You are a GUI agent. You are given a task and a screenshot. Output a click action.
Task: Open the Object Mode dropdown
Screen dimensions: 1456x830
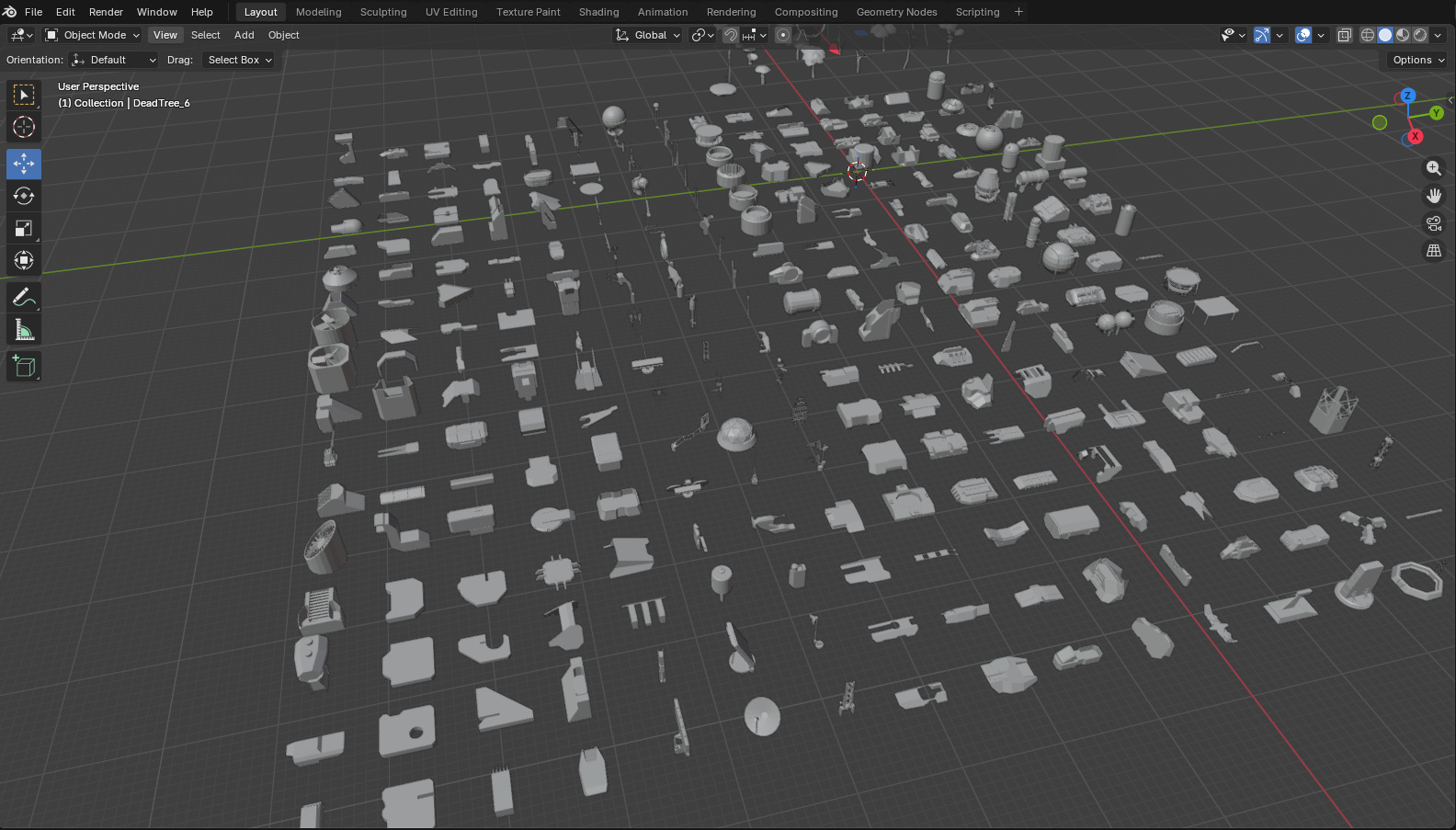click(92, 35)
